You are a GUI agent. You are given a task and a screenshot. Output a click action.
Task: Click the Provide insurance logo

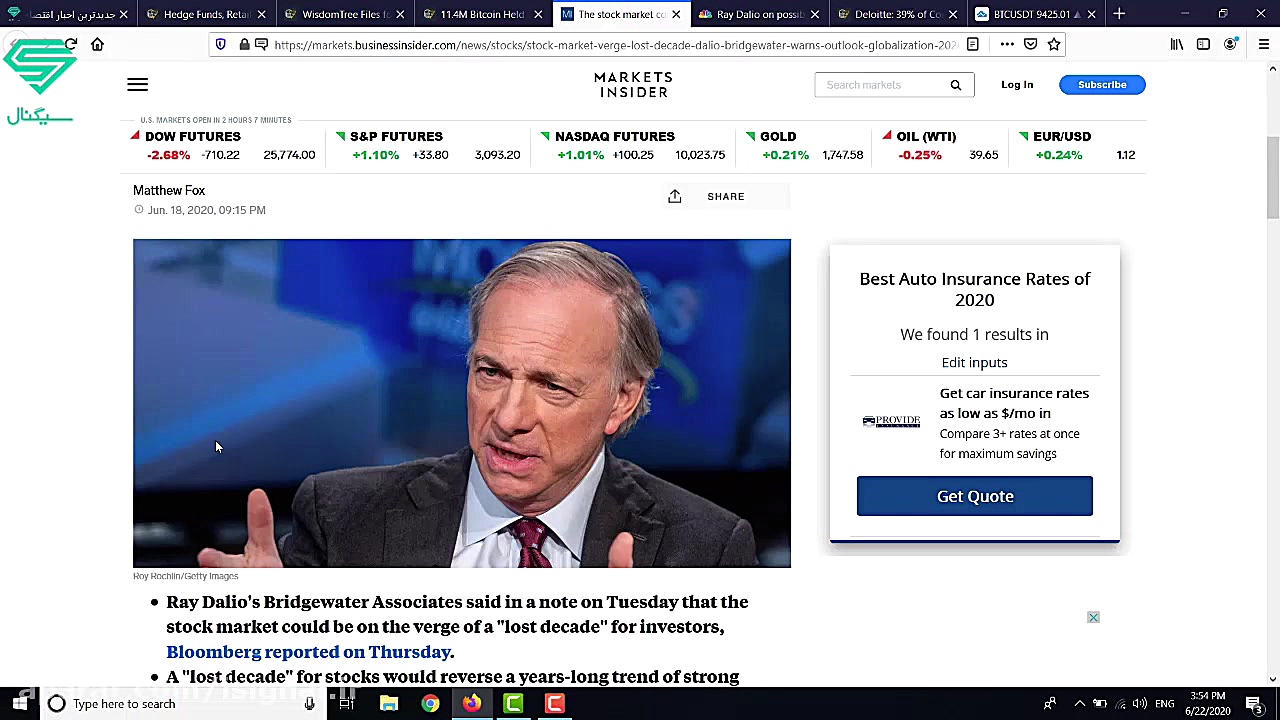tap(891, 422)
